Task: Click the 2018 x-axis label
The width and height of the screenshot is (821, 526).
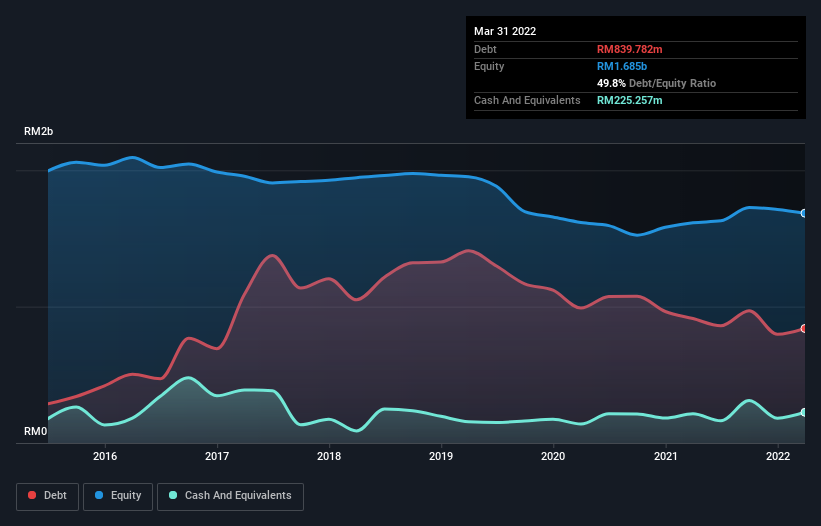Action: [329, 456]
